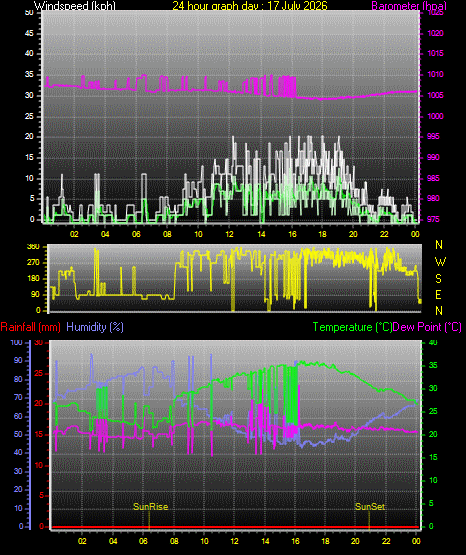Click the '270' wind direction axis value

(34, 263)
